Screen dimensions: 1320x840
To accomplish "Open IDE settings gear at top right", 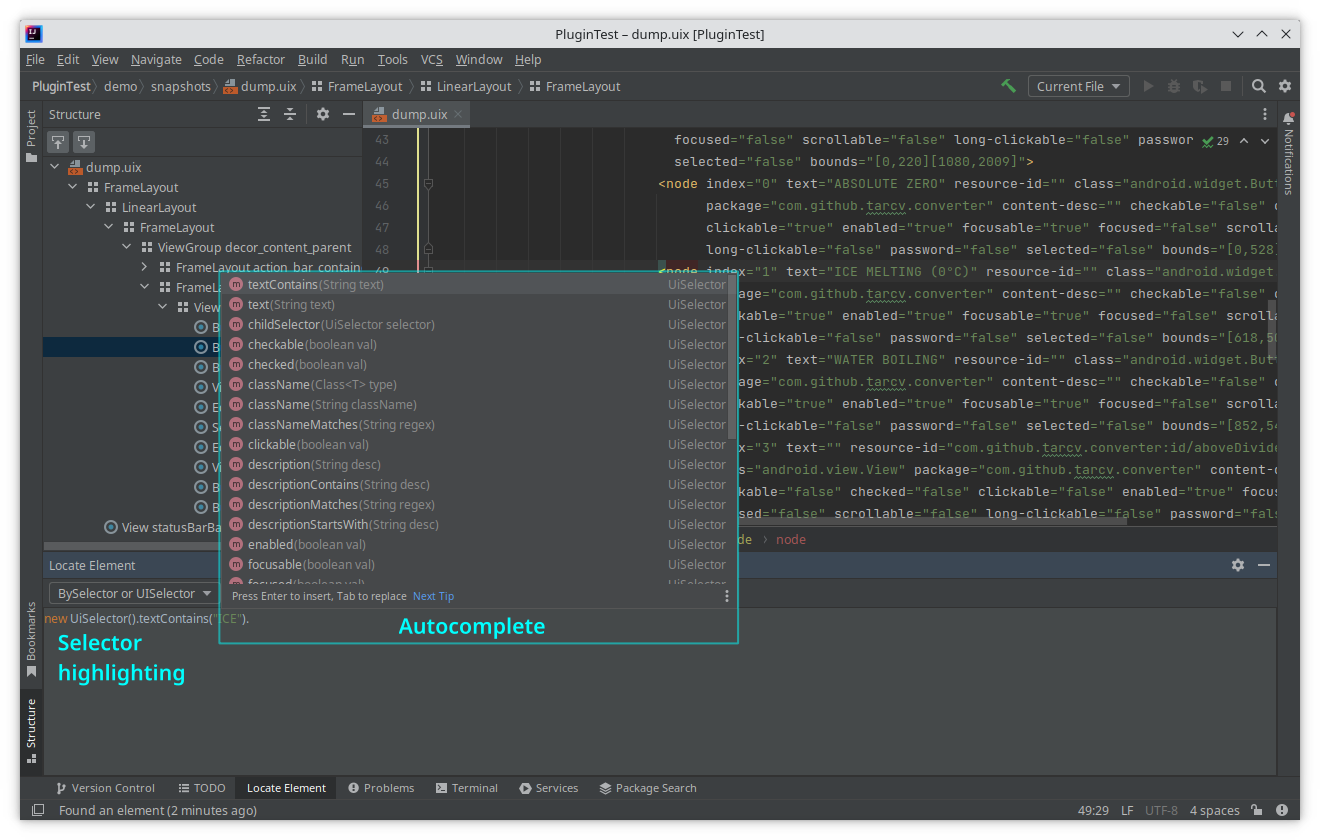I will [1285, 86].
